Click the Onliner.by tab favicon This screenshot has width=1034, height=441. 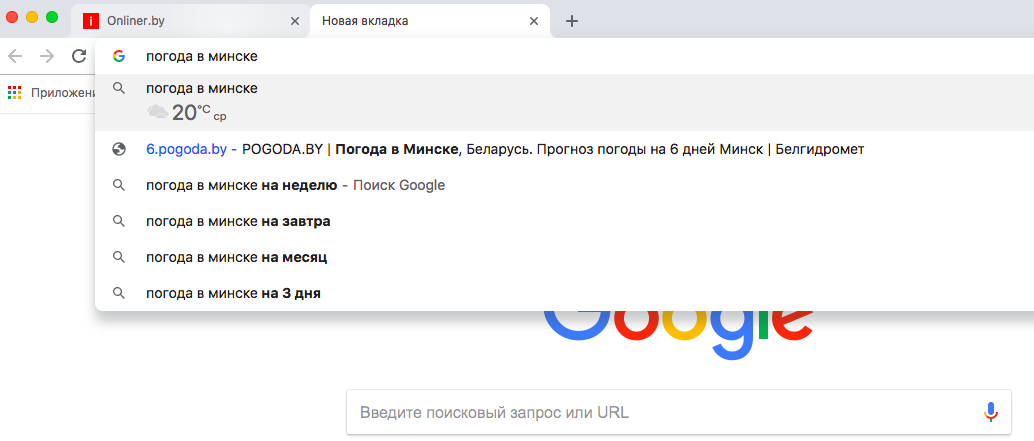click(90, 21)
